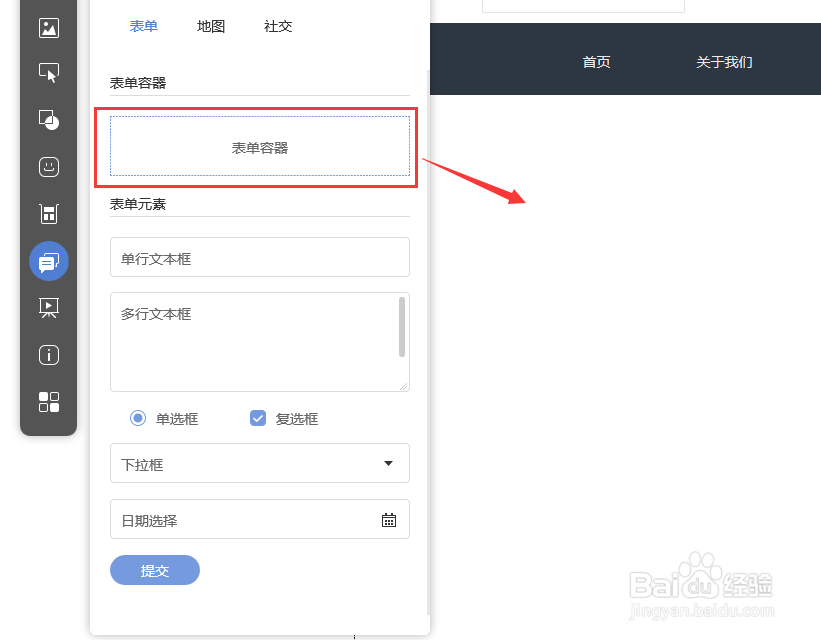Image resolution: width=821 pixels, height=640 pixels.
Task: Open 关于我们 in the page navigation
Action: pos(724,62)
